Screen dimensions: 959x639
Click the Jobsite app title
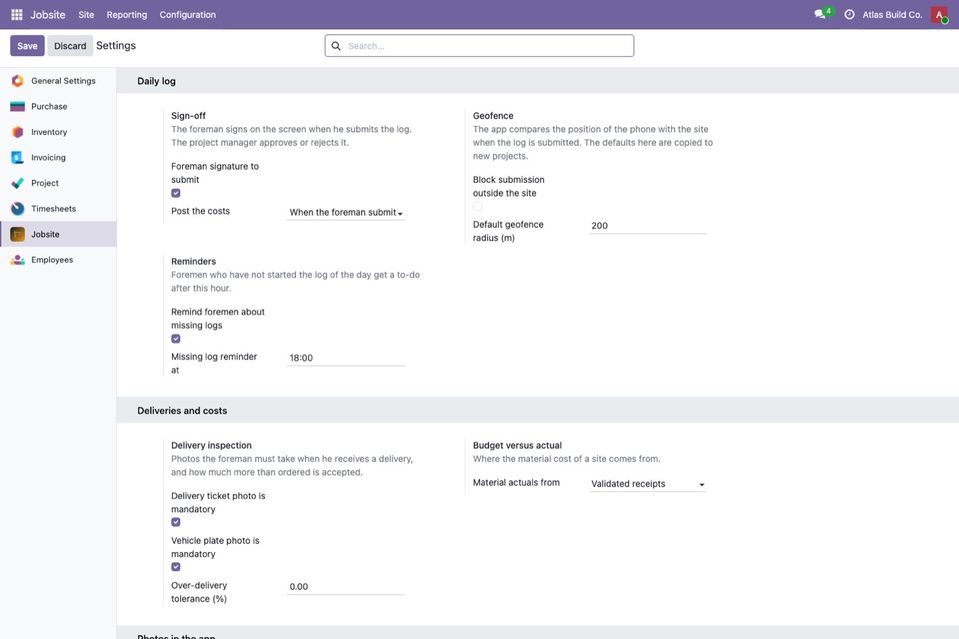48,15
